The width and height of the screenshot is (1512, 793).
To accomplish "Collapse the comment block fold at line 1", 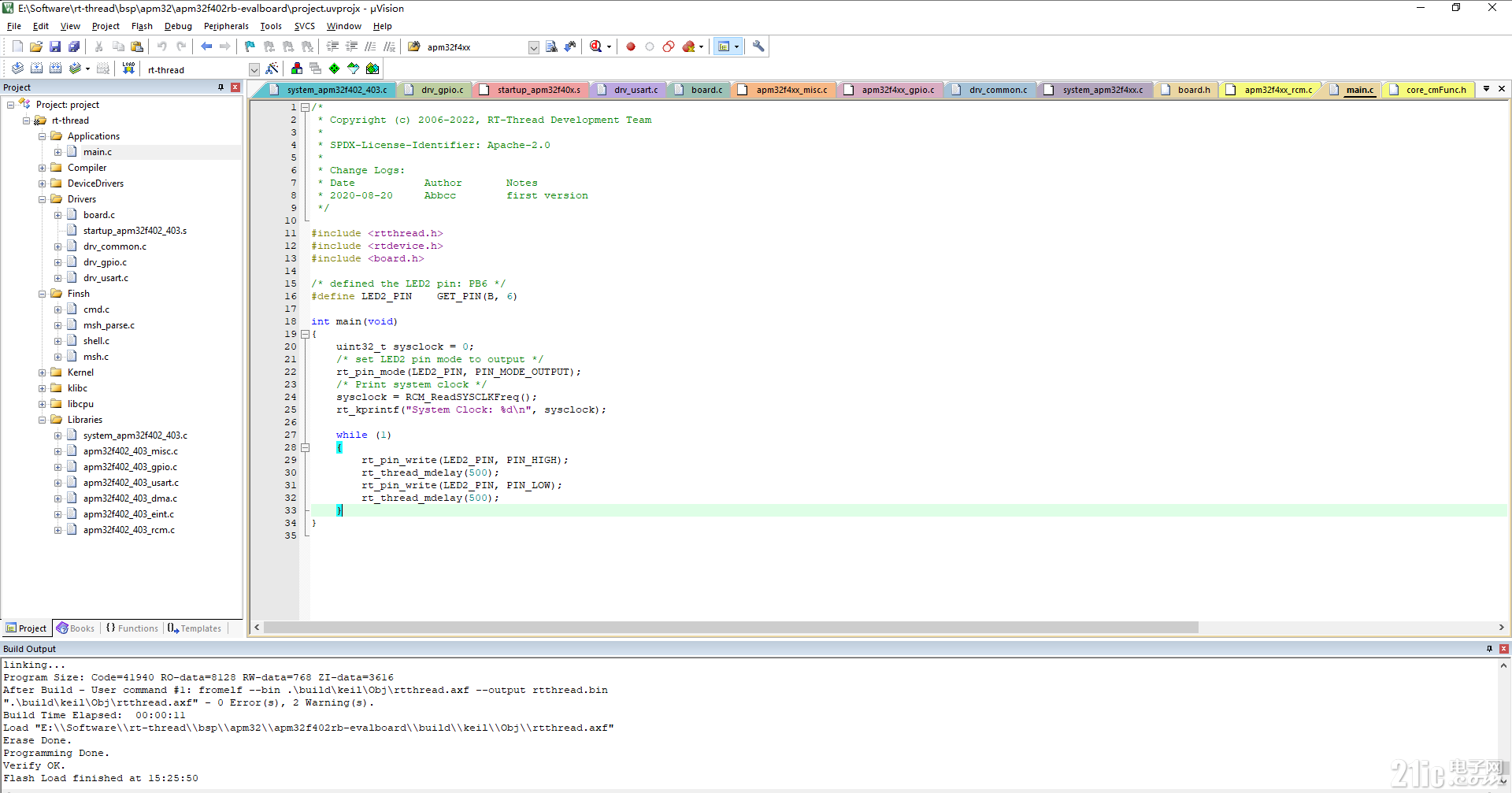I will [306, 107].
